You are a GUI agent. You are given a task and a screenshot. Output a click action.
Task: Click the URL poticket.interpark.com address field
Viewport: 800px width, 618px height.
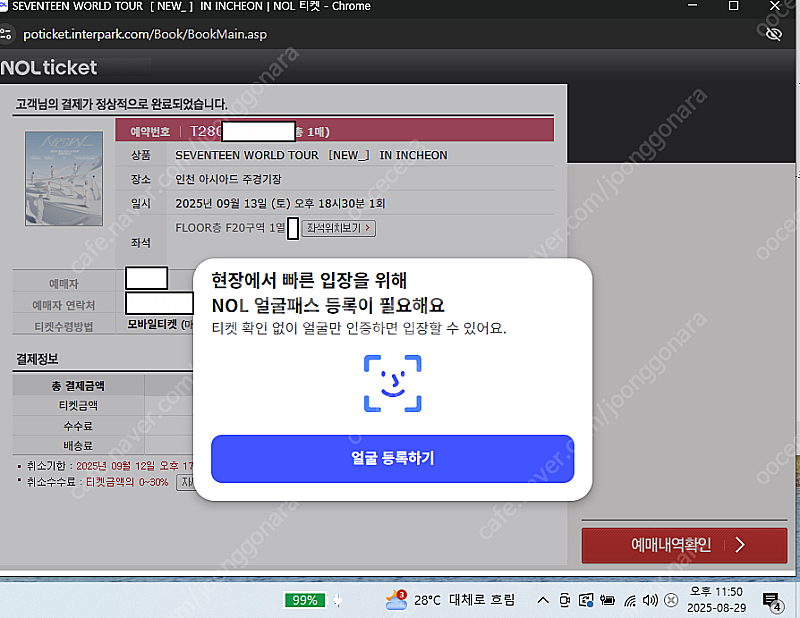tap(145, 34)
